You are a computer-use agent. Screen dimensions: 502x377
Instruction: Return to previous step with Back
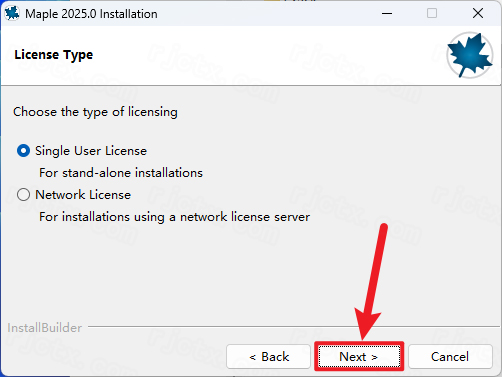269,357
